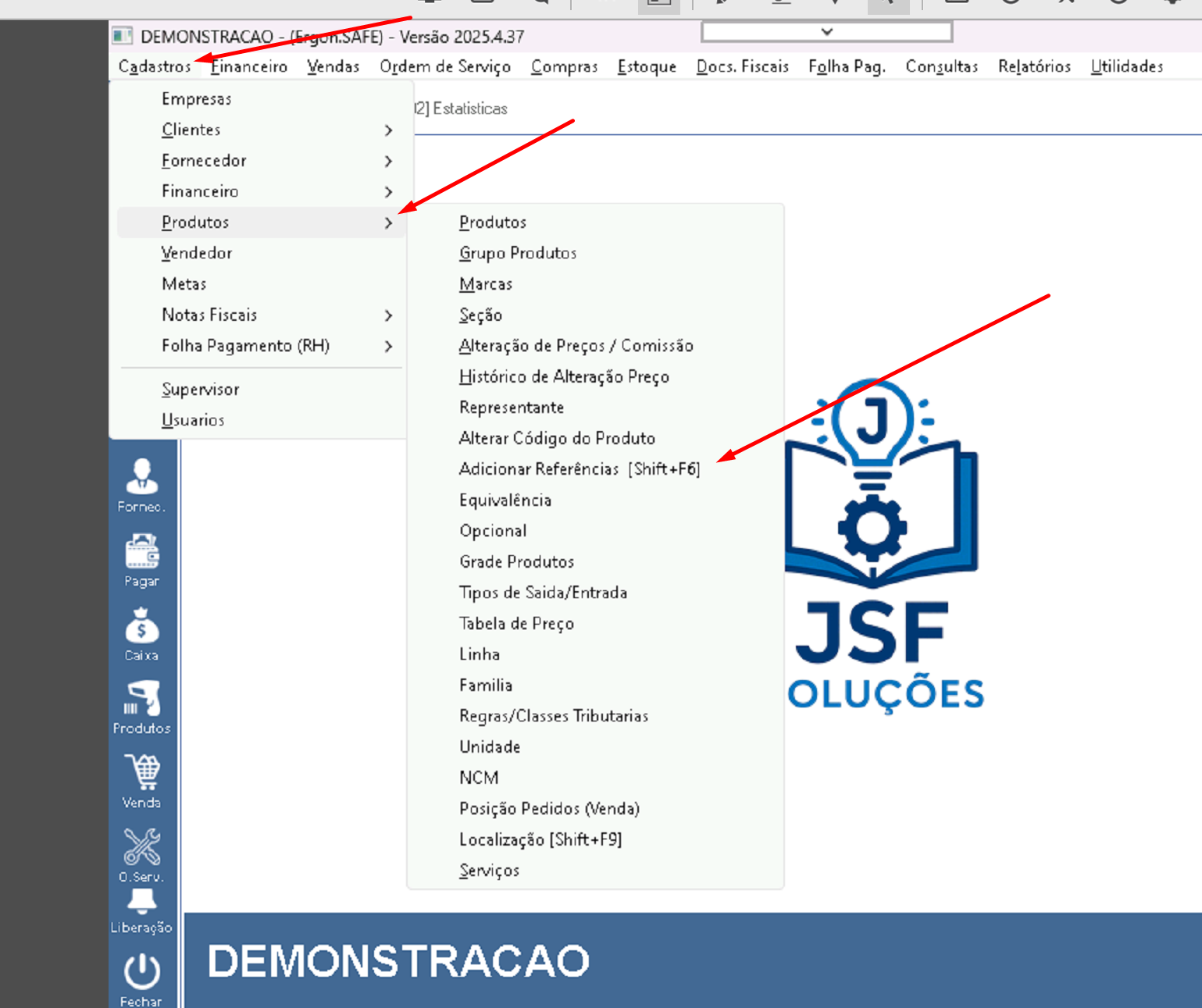Expand the Folha Pagamento (RH) submenu arrow
The height and width of the screenshot is (1008, 1202).
[388, 346]
